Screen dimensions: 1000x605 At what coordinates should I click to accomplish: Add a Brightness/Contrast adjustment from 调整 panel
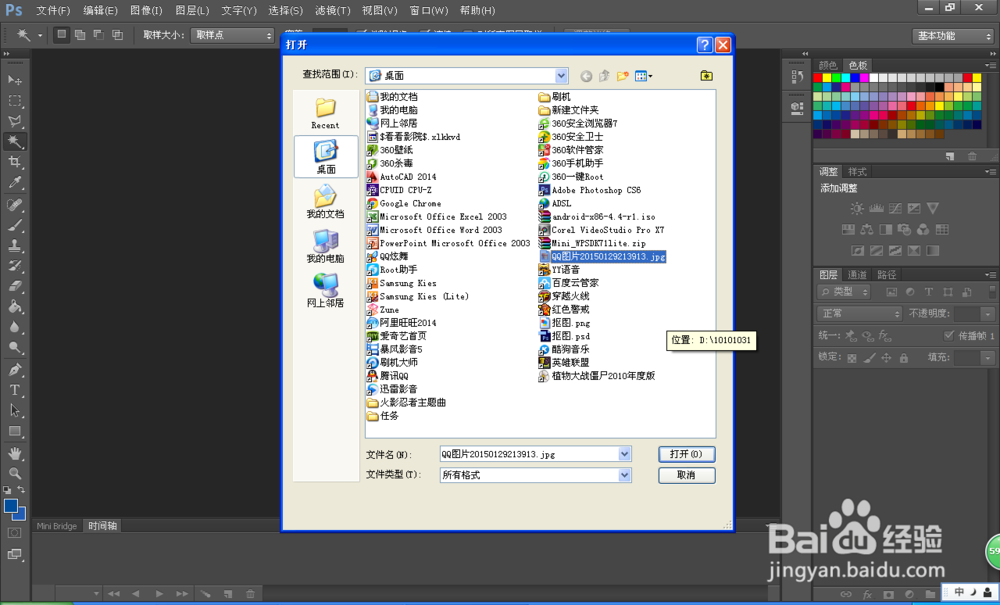(857, 208)
